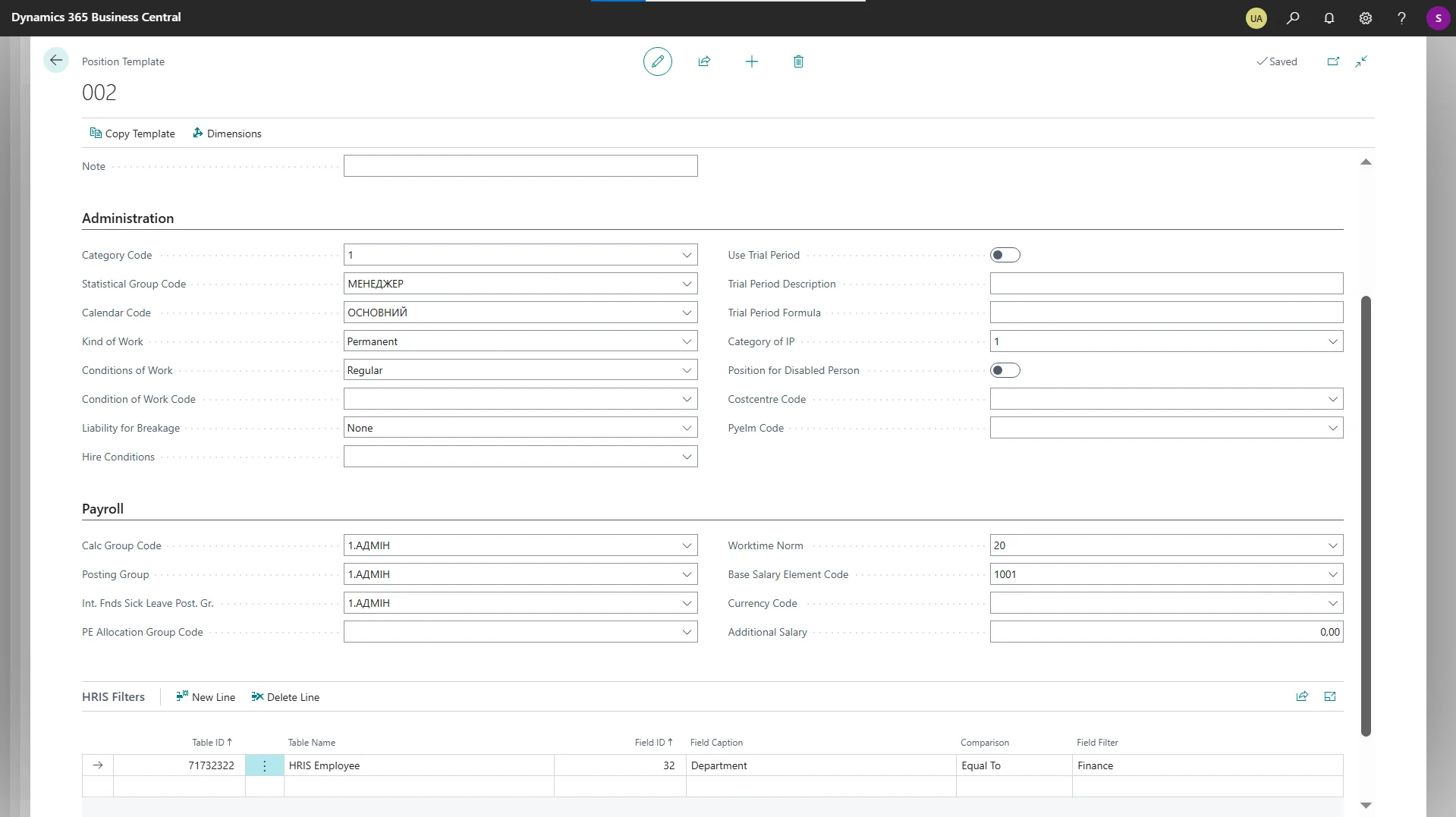Open the Dimensions action
The height and width of the screenshot is (817, 1456).
tap(227, 134)
